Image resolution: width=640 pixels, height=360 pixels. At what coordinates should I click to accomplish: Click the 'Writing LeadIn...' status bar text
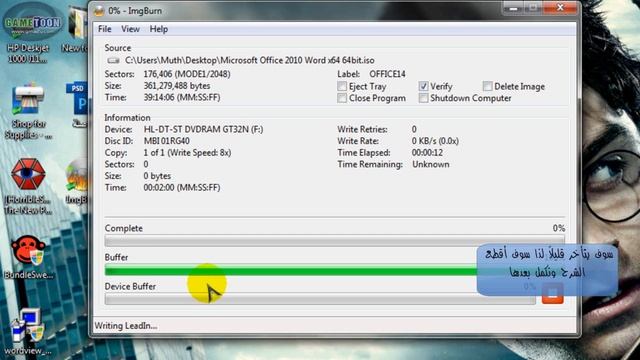click(x=126, y=326)
